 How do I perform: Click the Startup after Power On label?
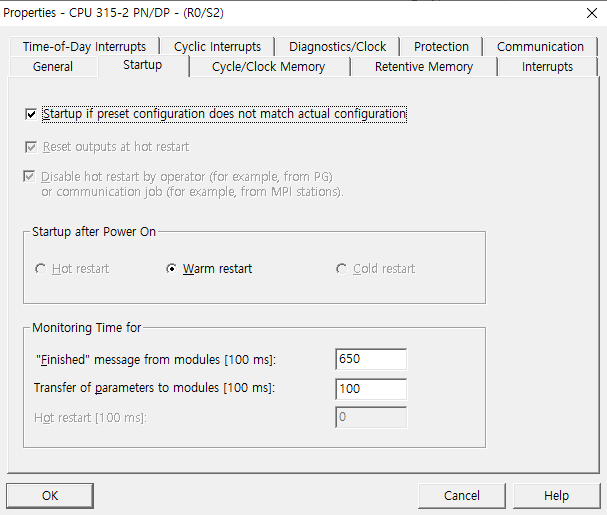click(x=94, y=232)
